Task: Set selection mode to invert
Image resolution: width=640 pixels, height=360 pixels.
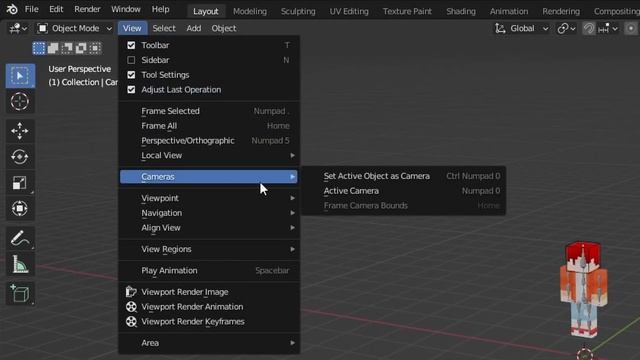Action: point(81,48)
